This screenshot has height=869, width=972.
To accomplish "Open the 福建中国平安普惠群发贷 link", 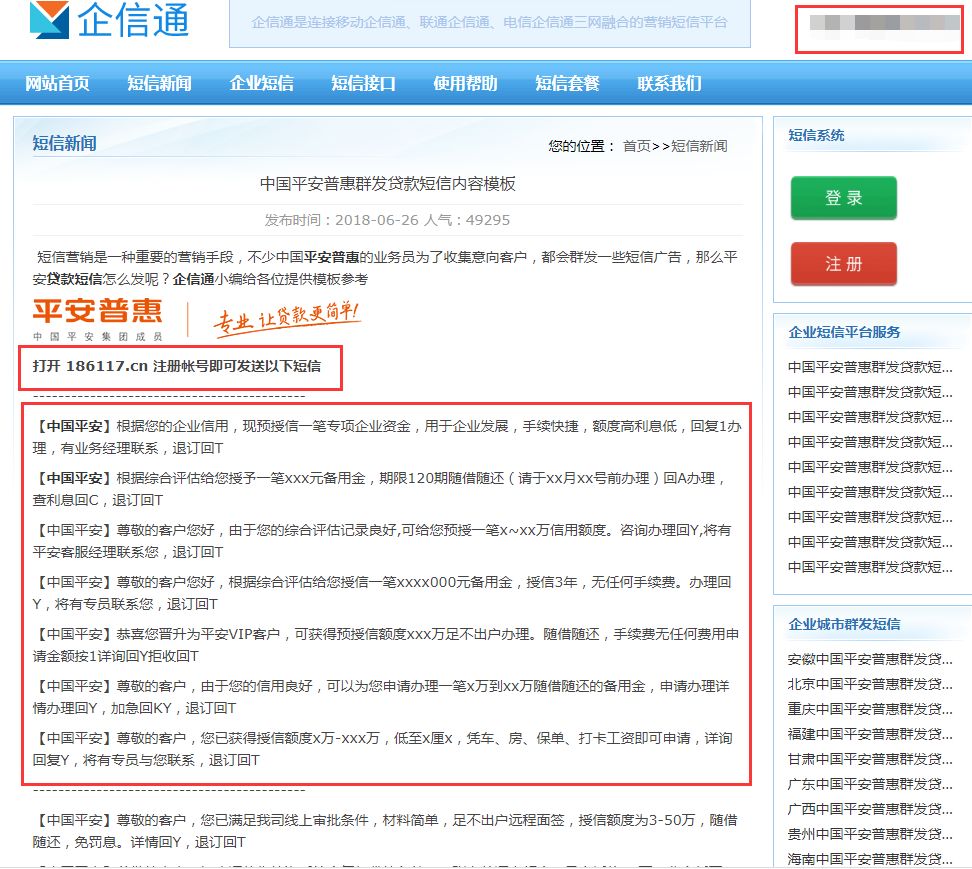I will 870,734.
